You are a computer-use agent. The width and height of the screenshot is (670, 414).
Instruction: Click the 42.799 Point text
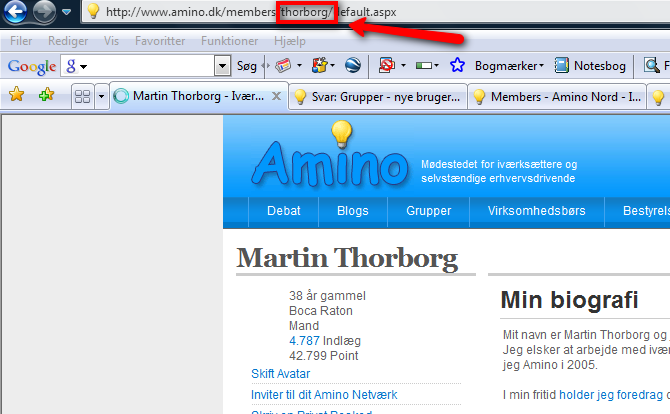(323, 355)
